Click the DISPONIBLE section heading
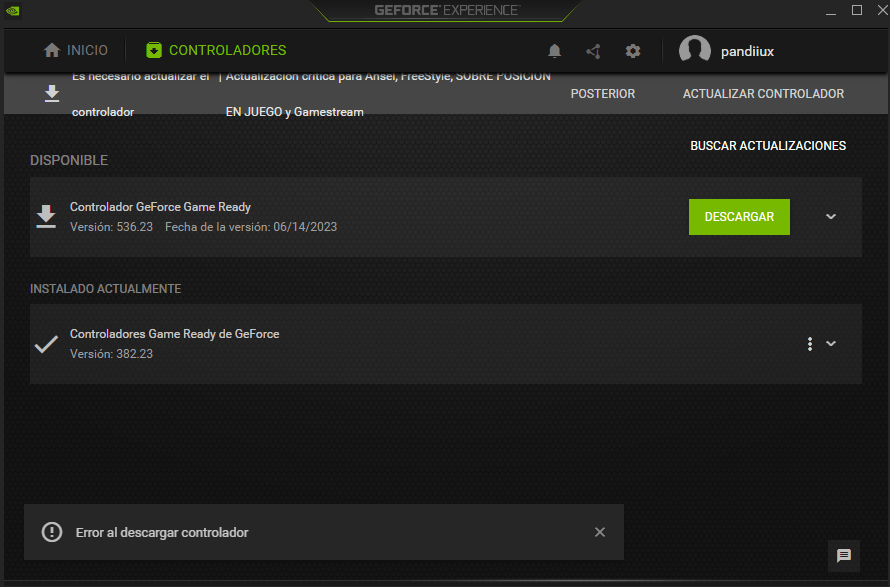 (69, 160)
